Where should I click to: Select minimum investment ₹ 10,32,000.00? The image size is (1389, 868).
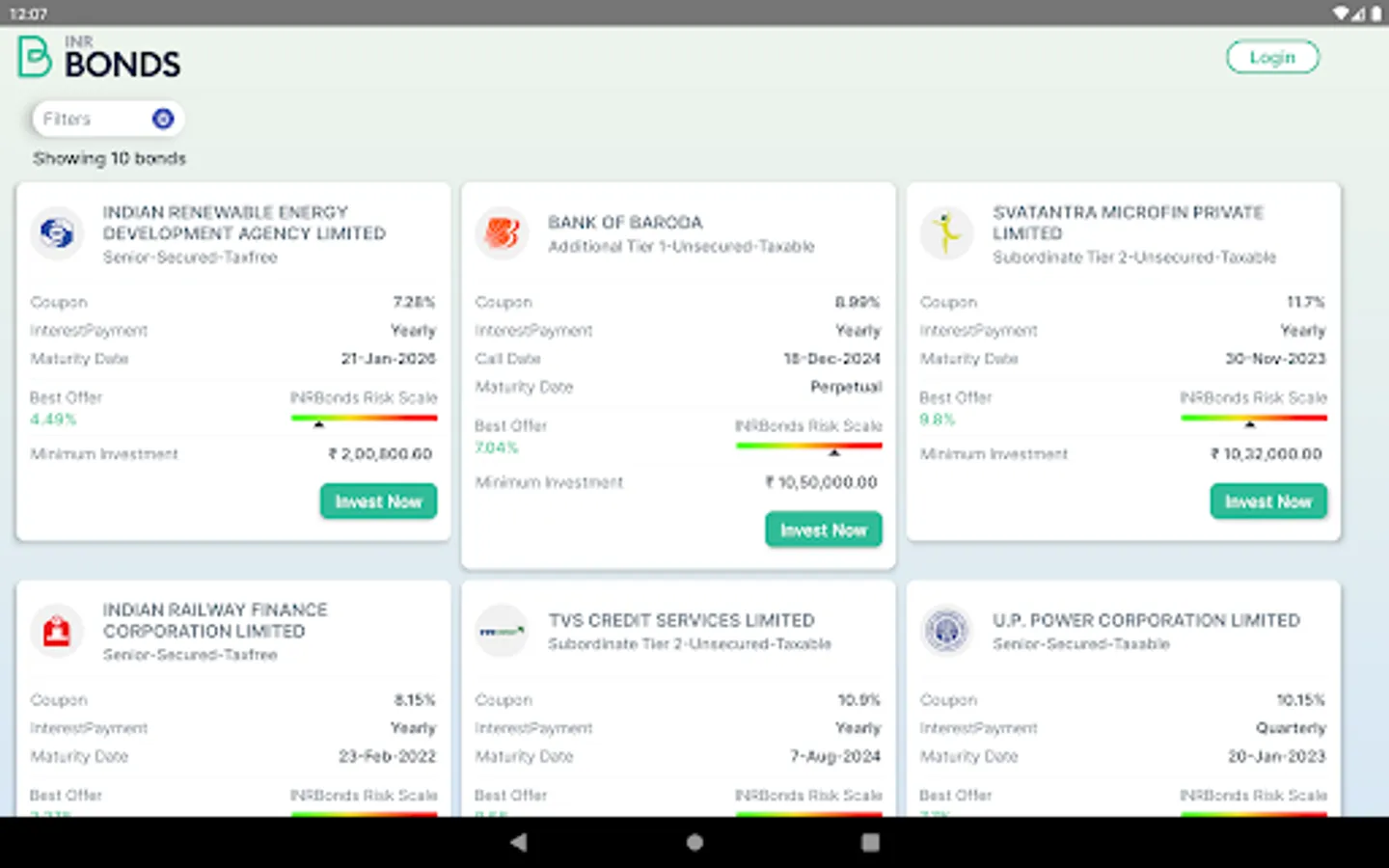[x=1266, y=454]
